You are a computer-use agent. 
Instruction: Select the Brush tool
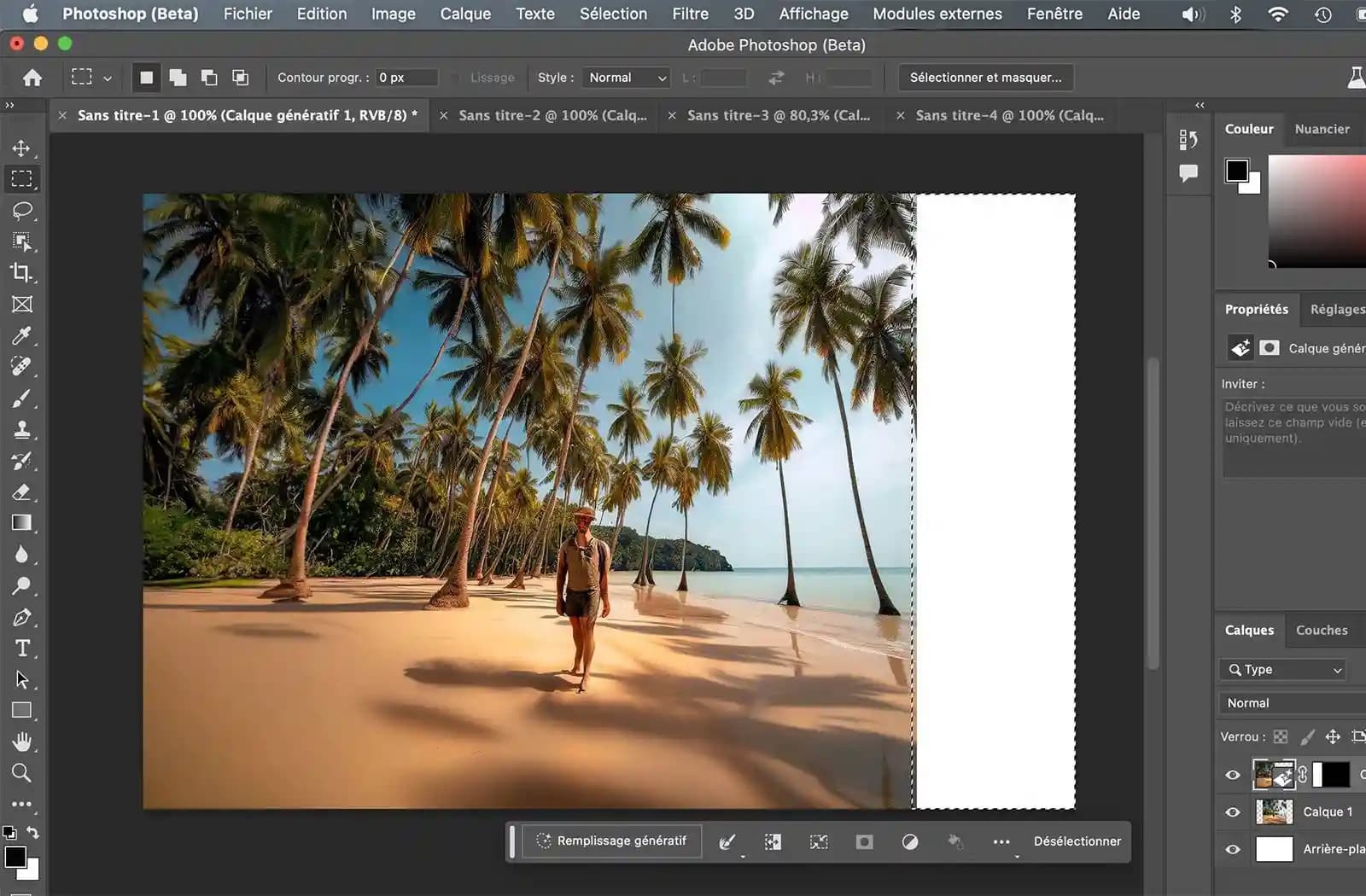point(21,399)
